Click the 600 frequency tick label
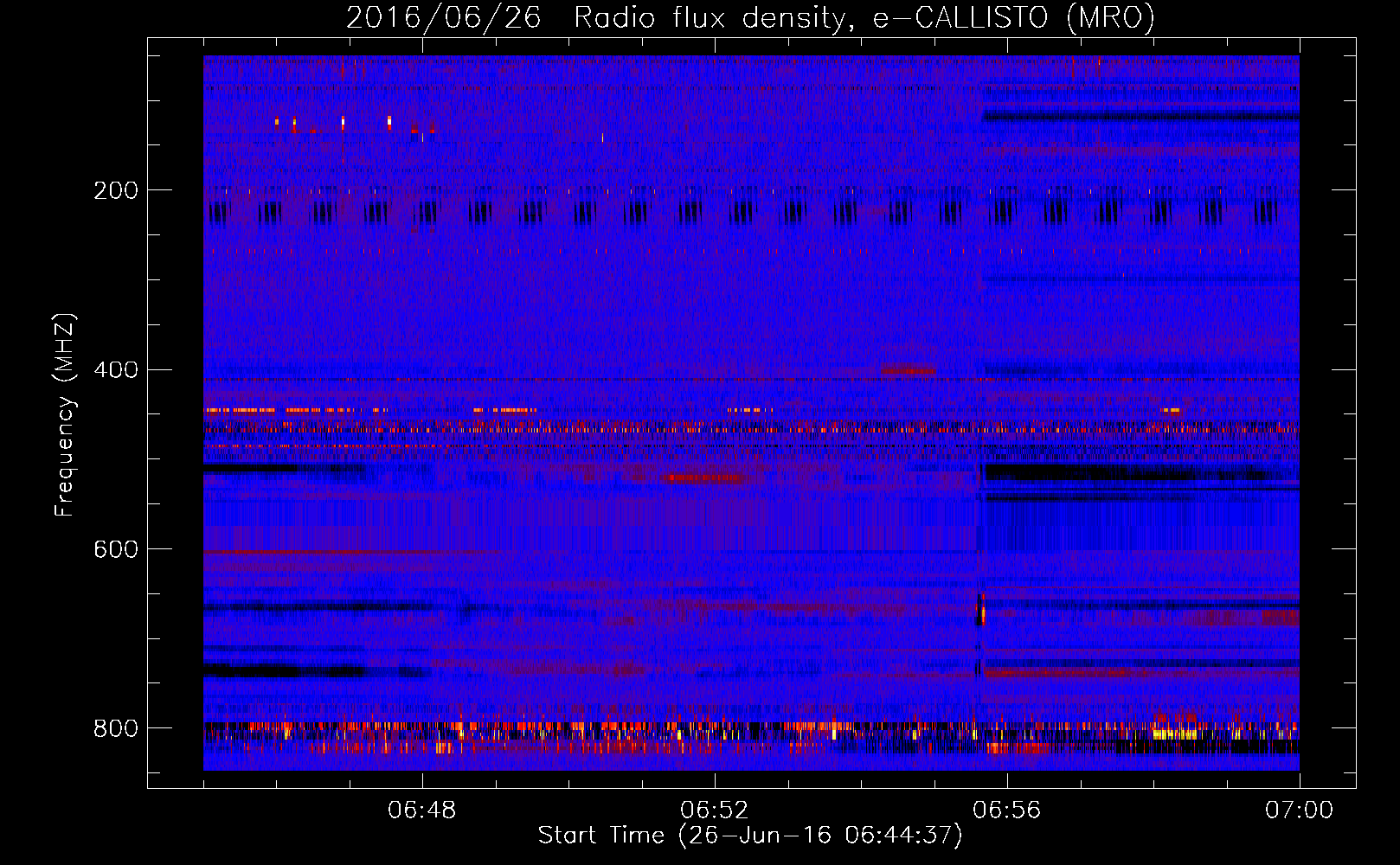 click(x=116, y=550)
